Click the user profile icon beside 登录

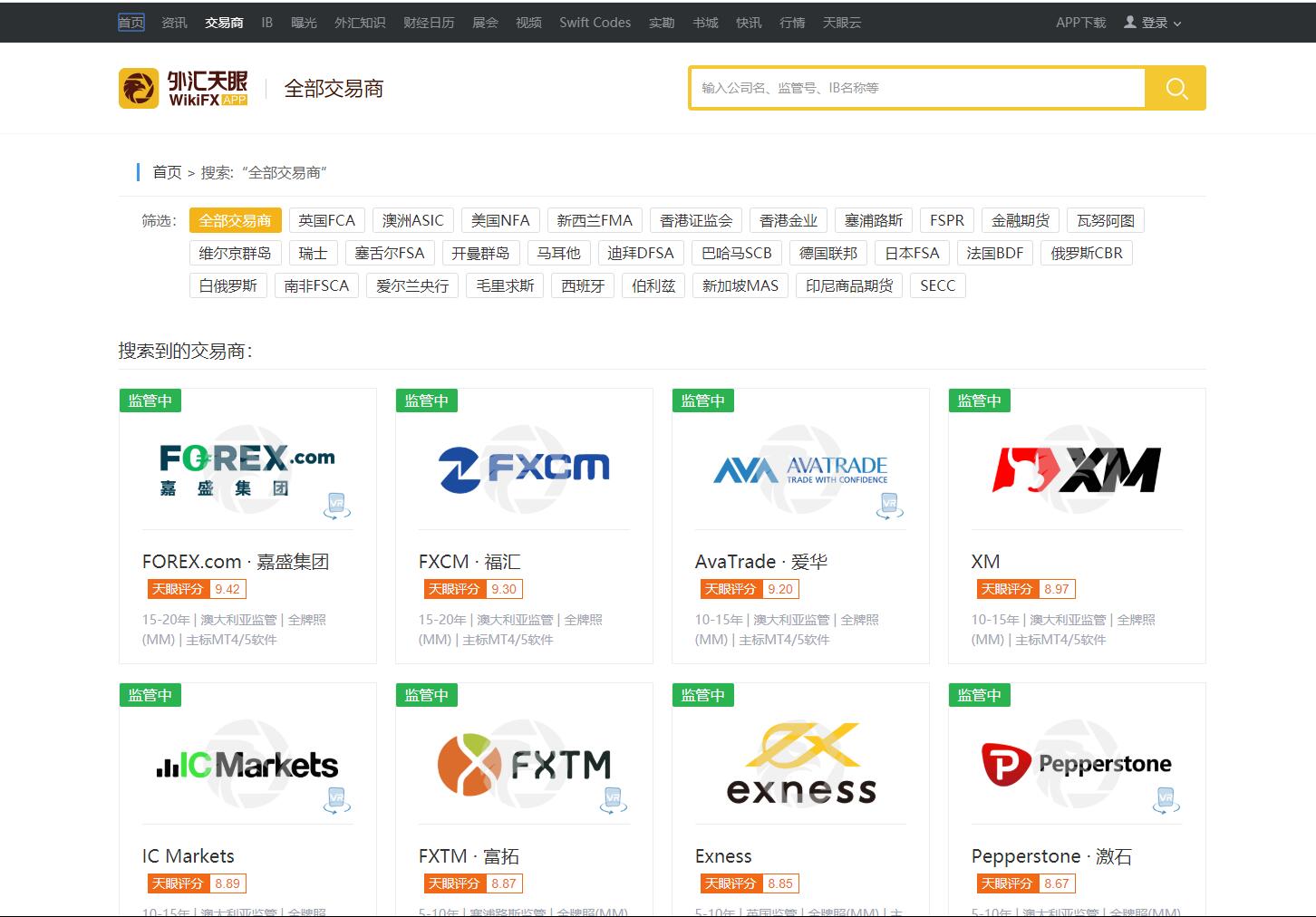pos(1130,22)
